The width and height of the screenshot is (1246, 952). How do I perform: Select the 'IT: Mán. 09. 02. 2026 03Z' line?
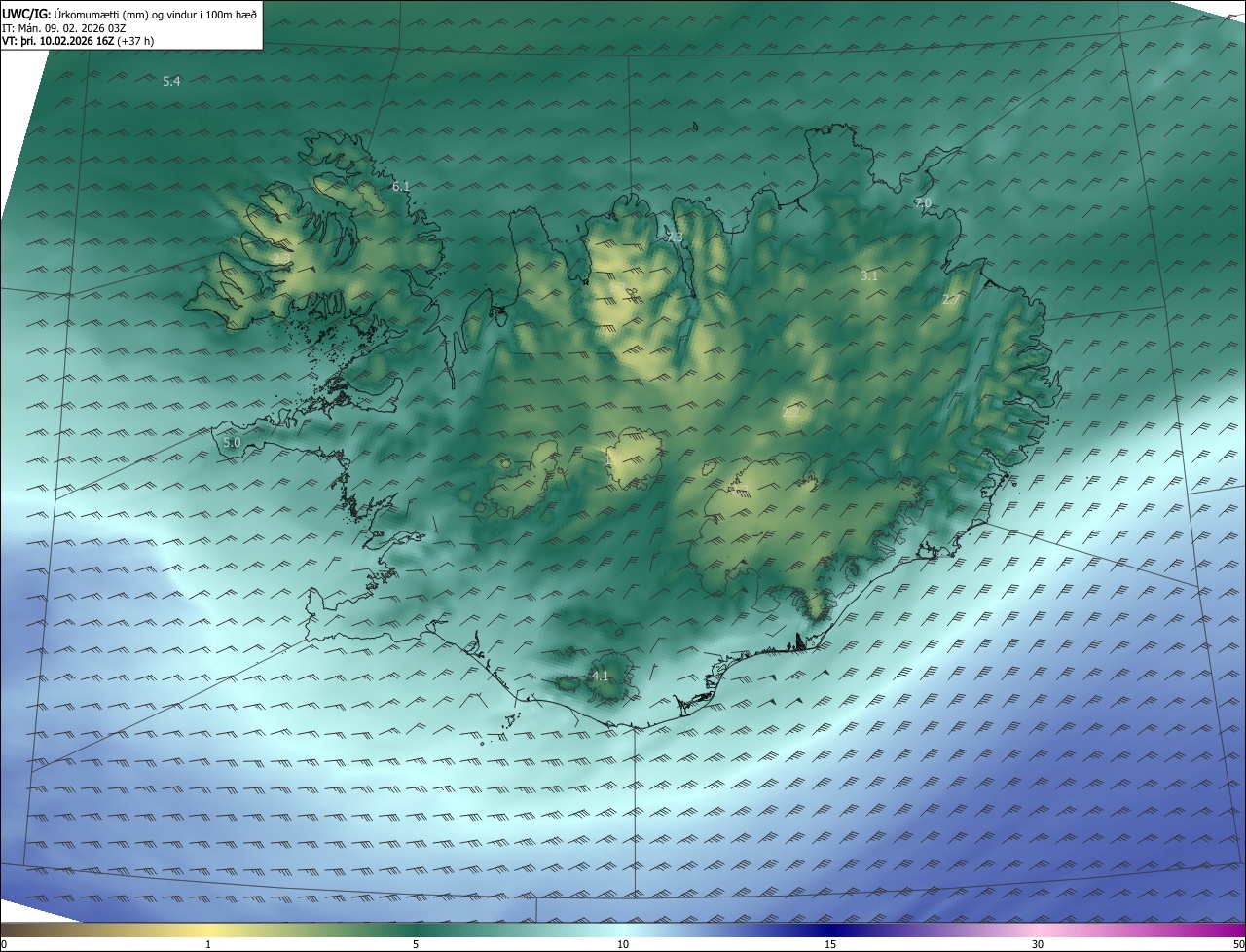[64, 27]
